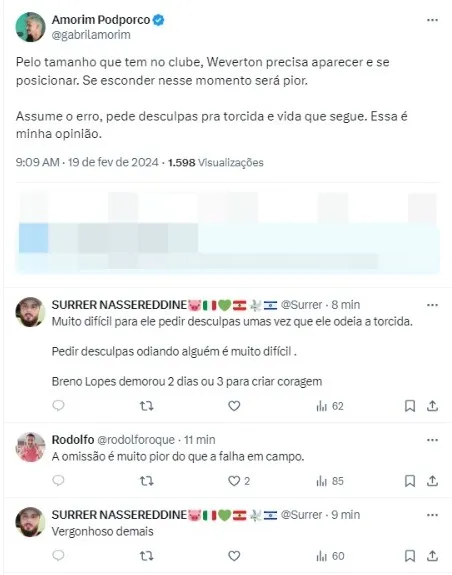Screen dimensions: 452x575
Task: Open the main tweet's three-dot menu
Action: point(432,20)
